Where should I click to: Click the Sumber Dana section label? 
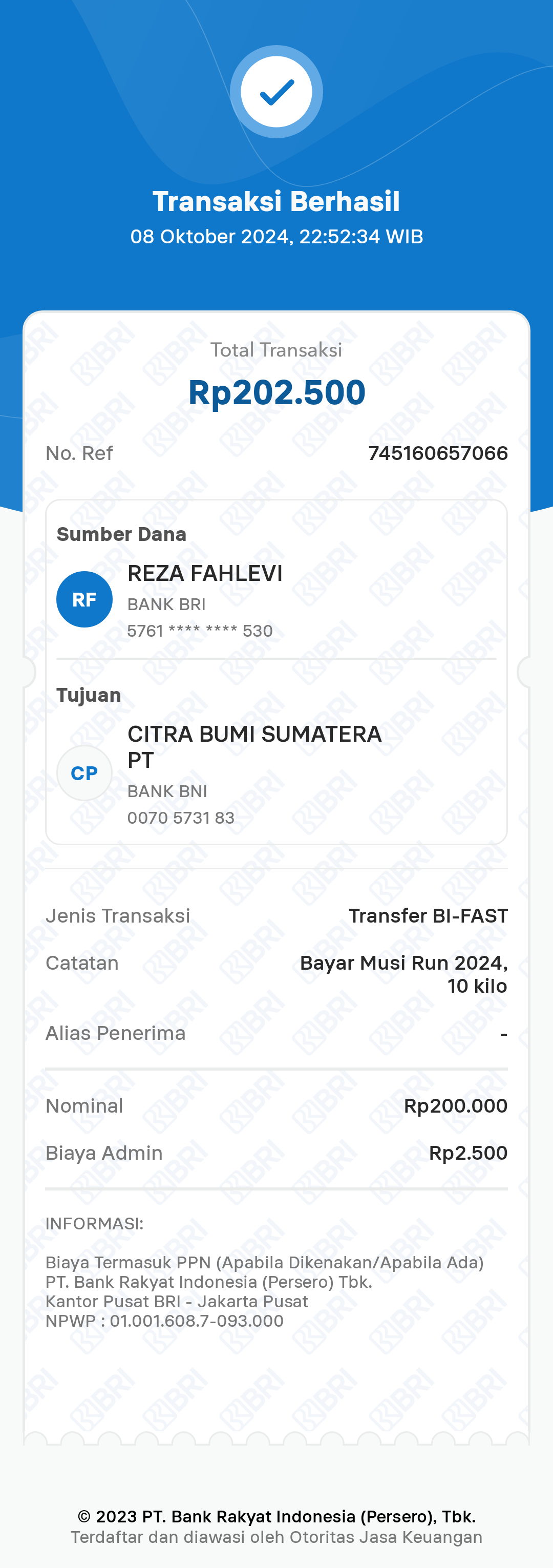click(x=122, y=534)
